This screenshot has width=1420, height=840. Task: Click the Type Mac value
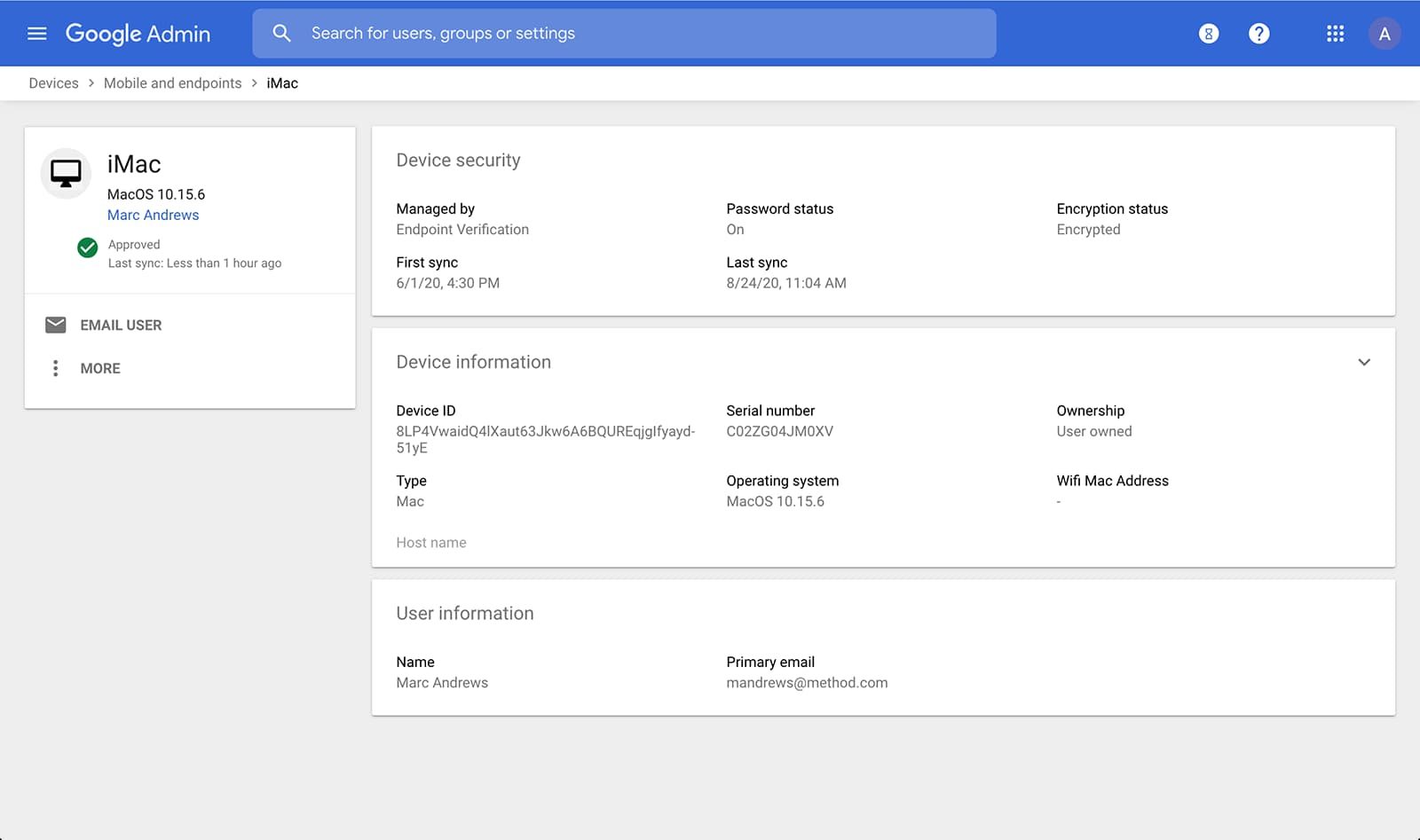(410, 501)
